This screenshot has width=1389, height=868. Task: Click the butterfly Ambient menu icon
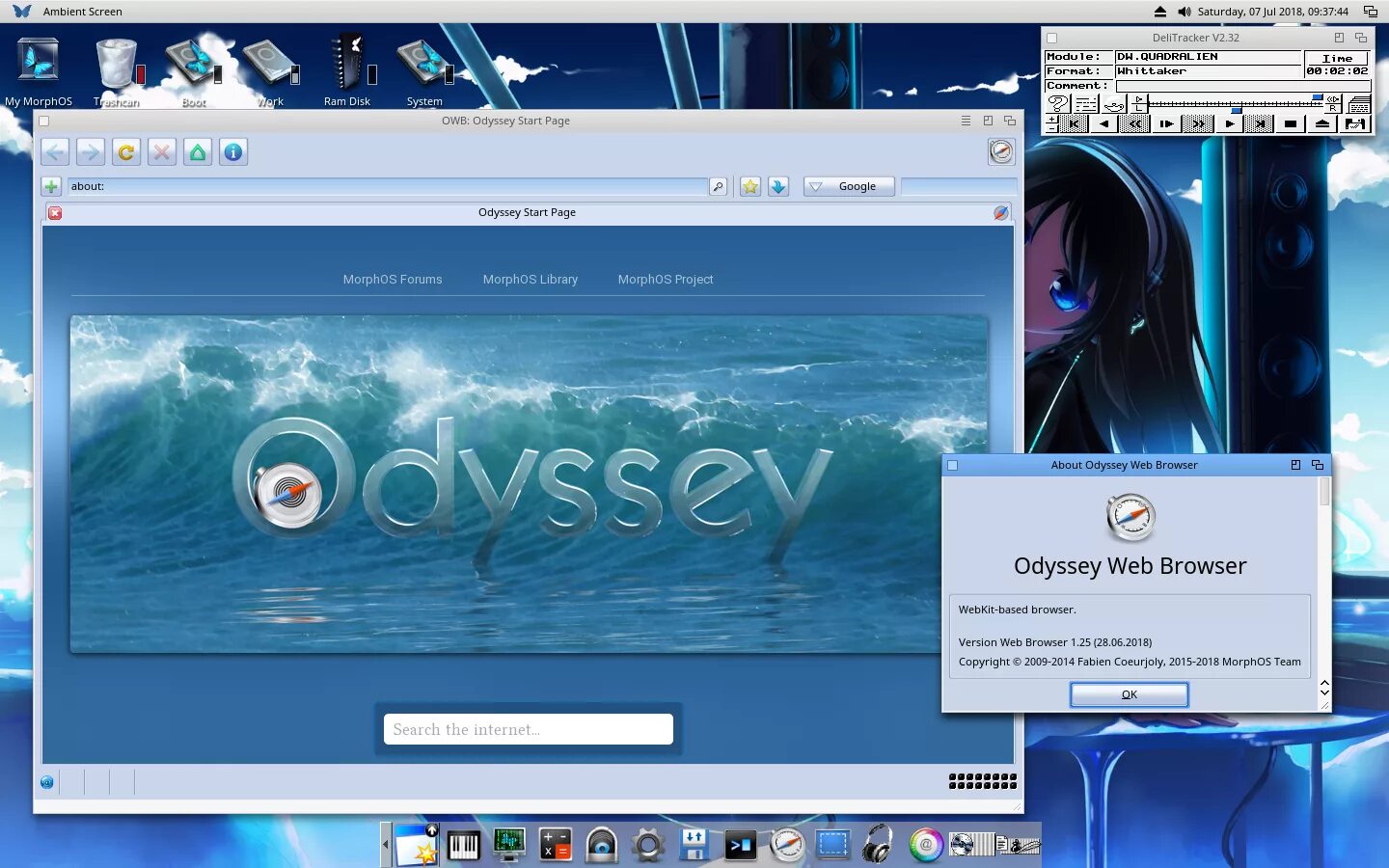click(x=21, y=12)
